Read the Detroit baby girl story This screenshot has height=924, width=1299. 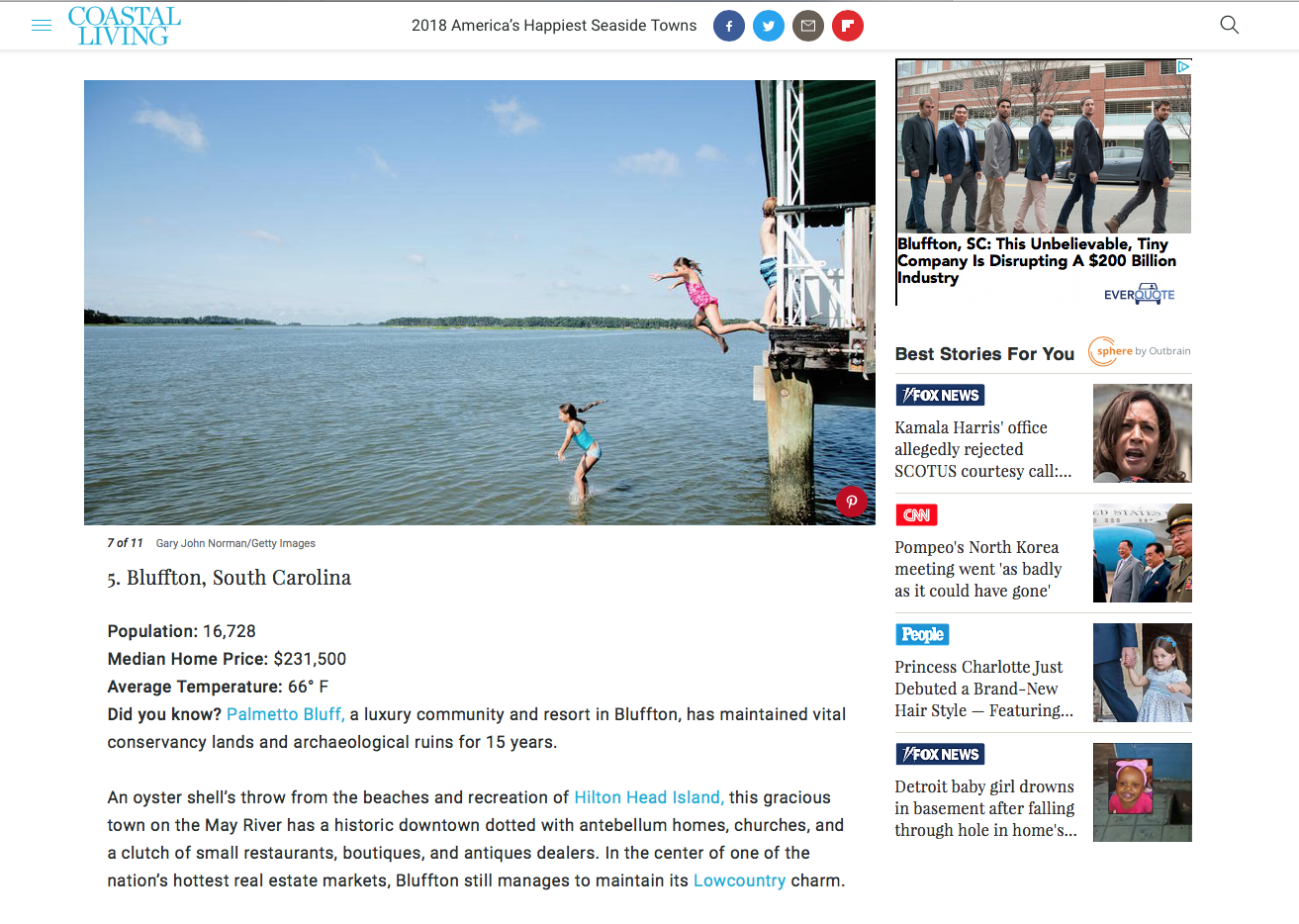985,808
